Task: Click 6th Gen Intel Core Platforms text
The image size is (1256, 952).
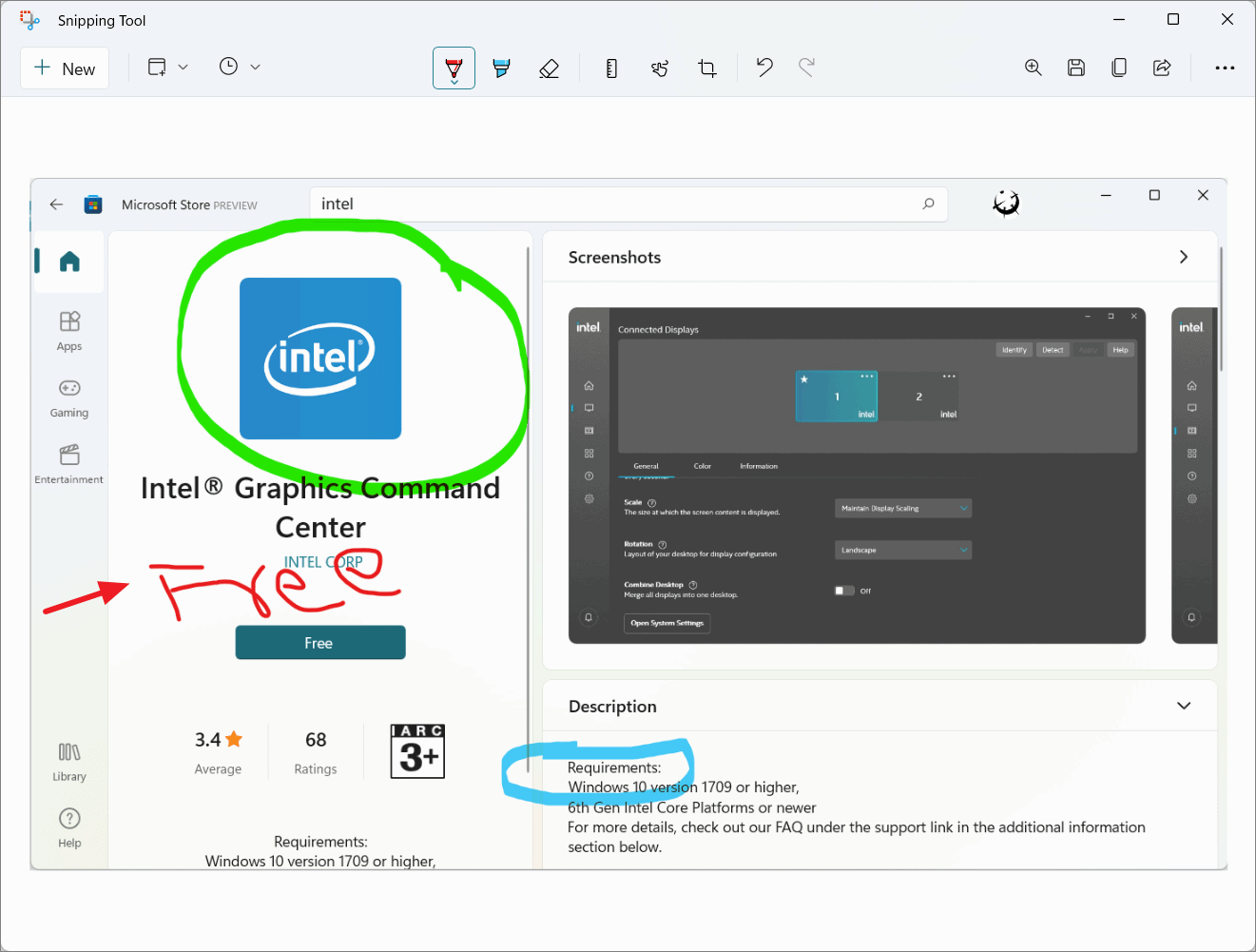Action: pyautogui.click(x=692, y=807)
